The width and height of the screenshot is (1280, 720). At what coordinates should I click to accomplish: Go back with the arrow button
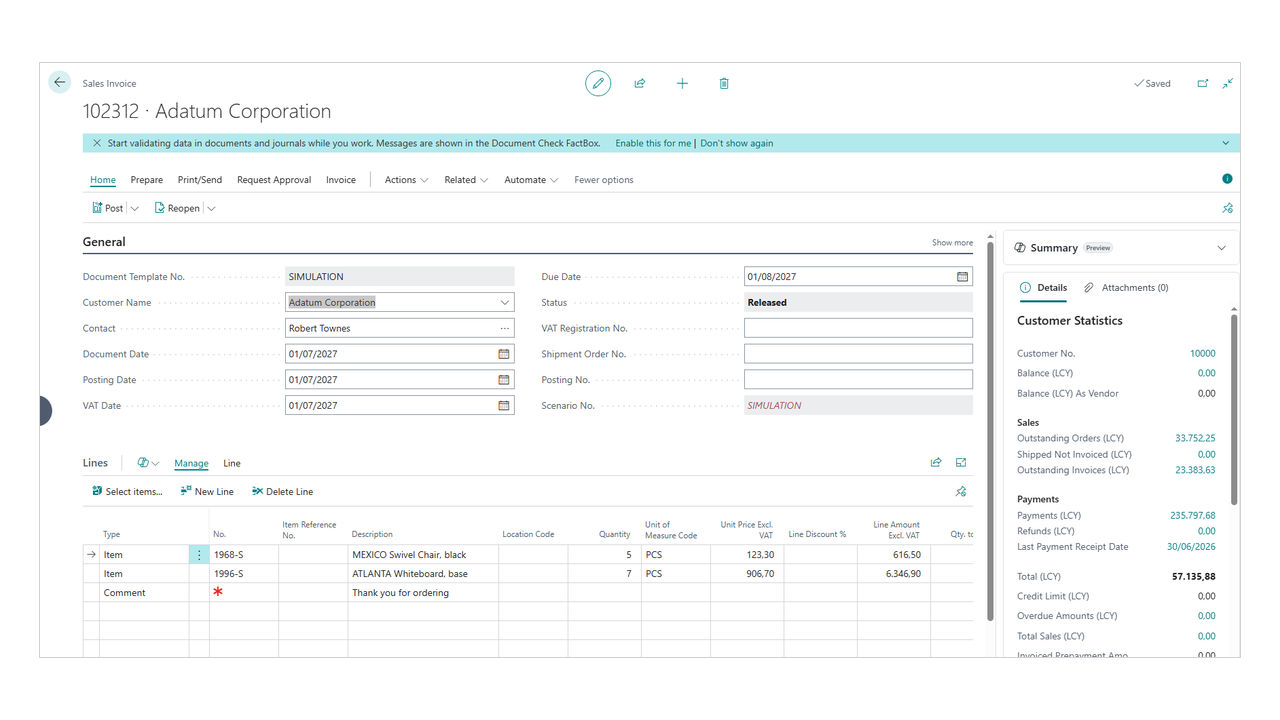(60, 83)
